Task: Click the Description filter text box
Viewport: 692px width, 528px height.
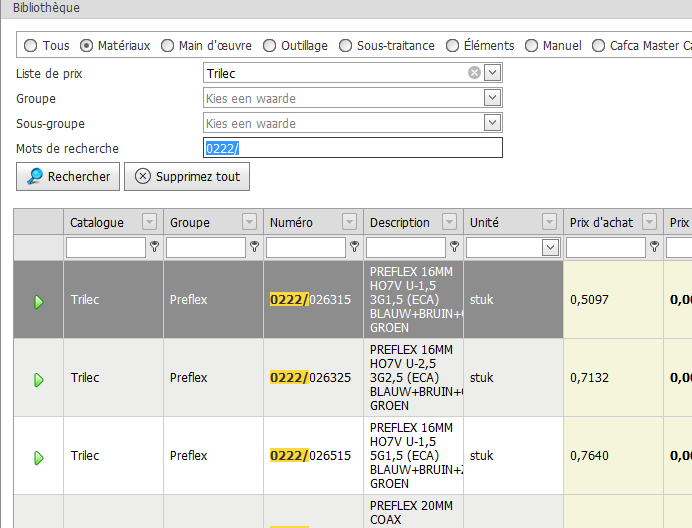Action: pyautogui.click(x=406, y=247)
